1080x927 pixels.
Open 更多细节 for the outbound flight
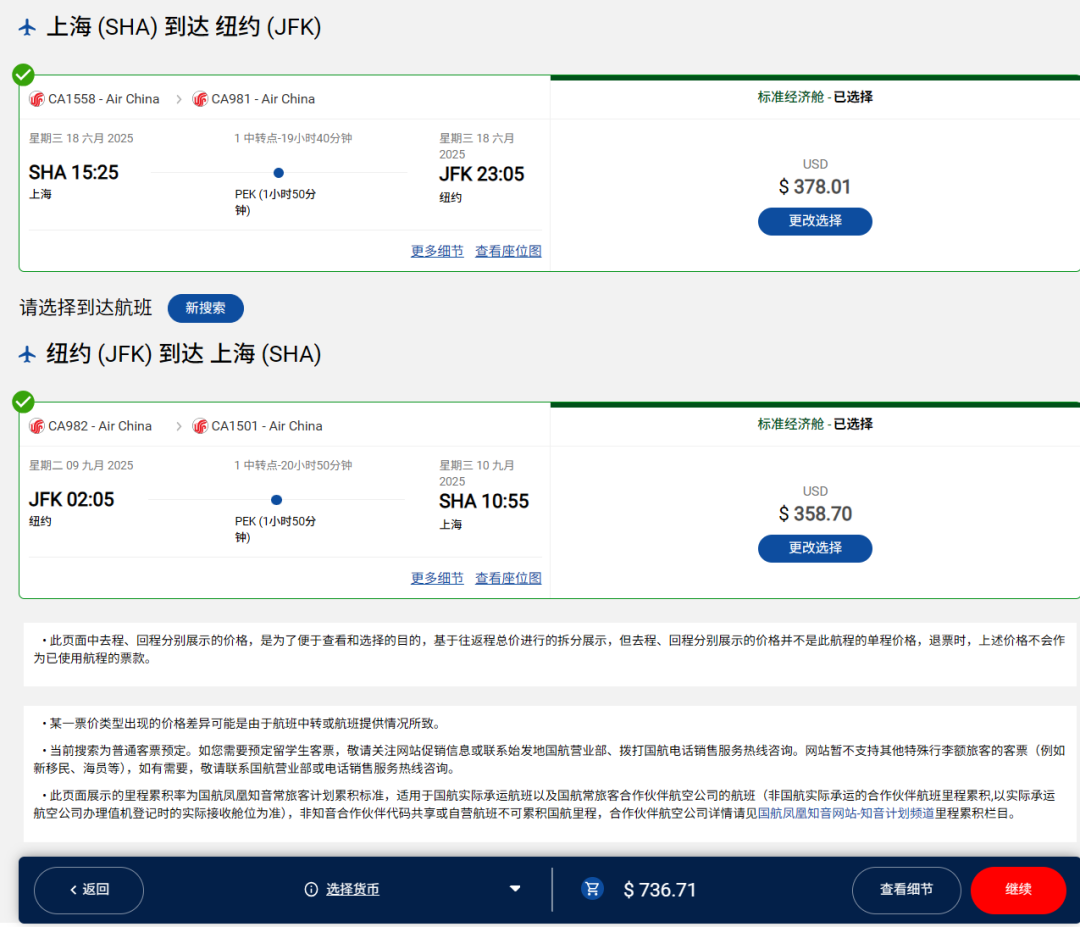pos(437,251)
